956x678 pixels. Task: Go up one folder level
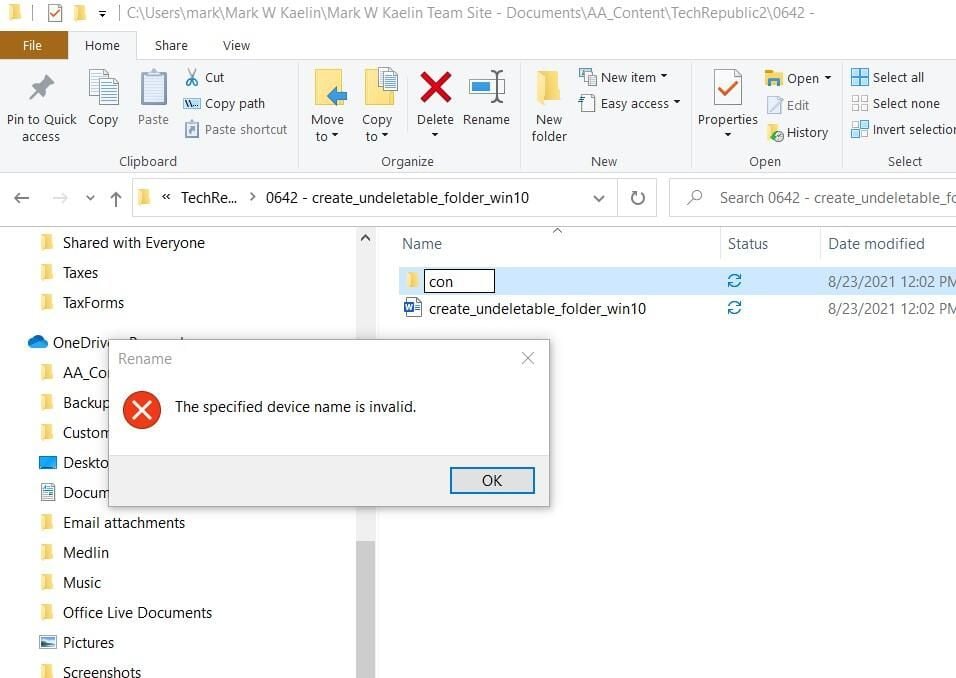click(116, 198)
